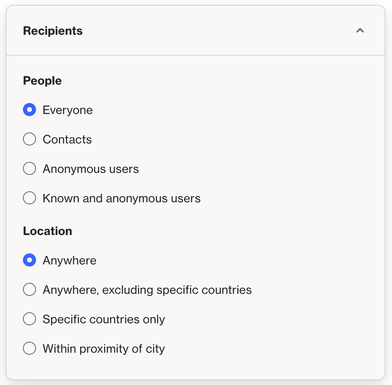The image size is (392, 385).
Task: Click the People section heading
Action: point(42,81)
